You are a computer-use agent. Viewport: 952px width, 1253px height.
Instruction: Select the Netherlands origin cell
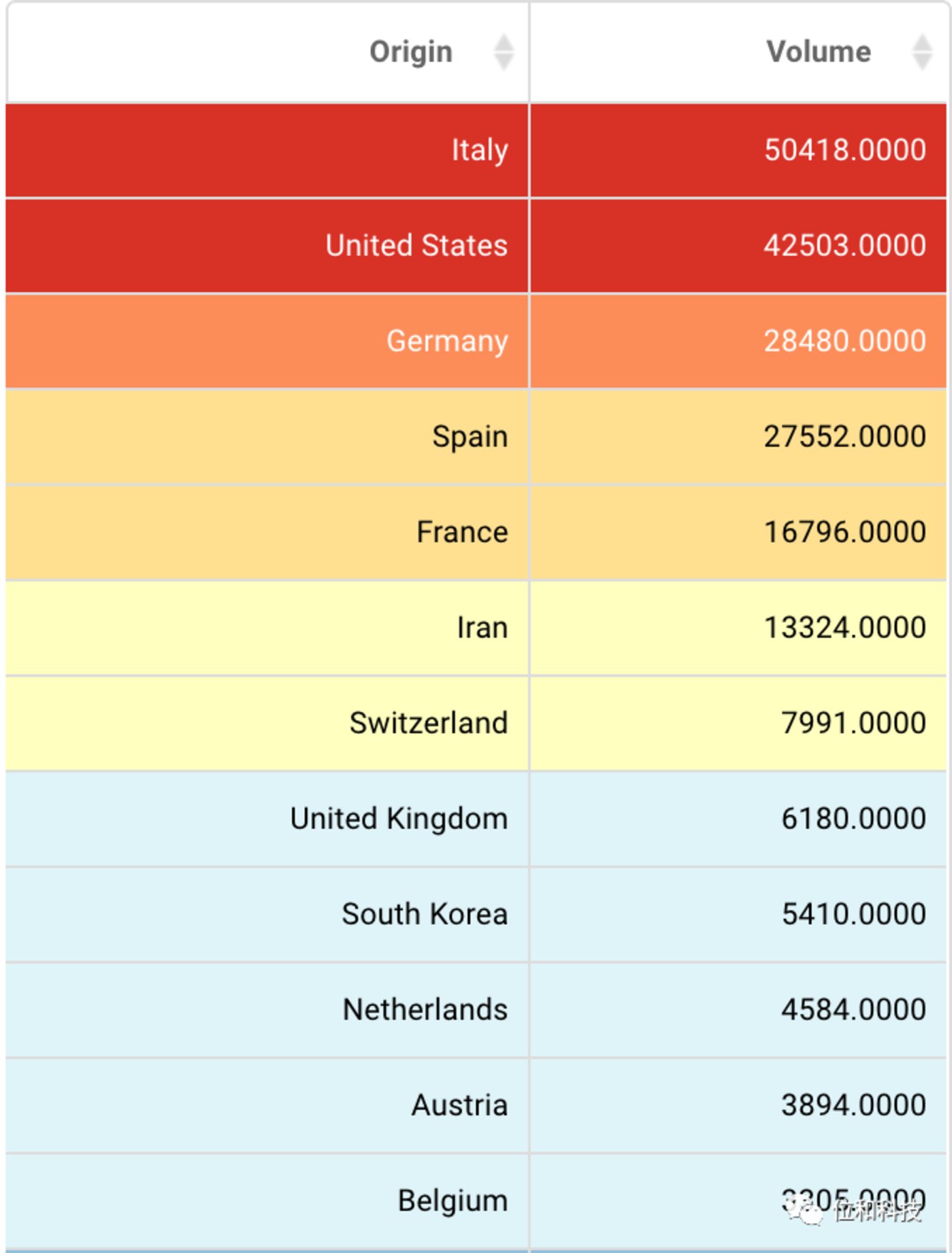click(425, 1009)
